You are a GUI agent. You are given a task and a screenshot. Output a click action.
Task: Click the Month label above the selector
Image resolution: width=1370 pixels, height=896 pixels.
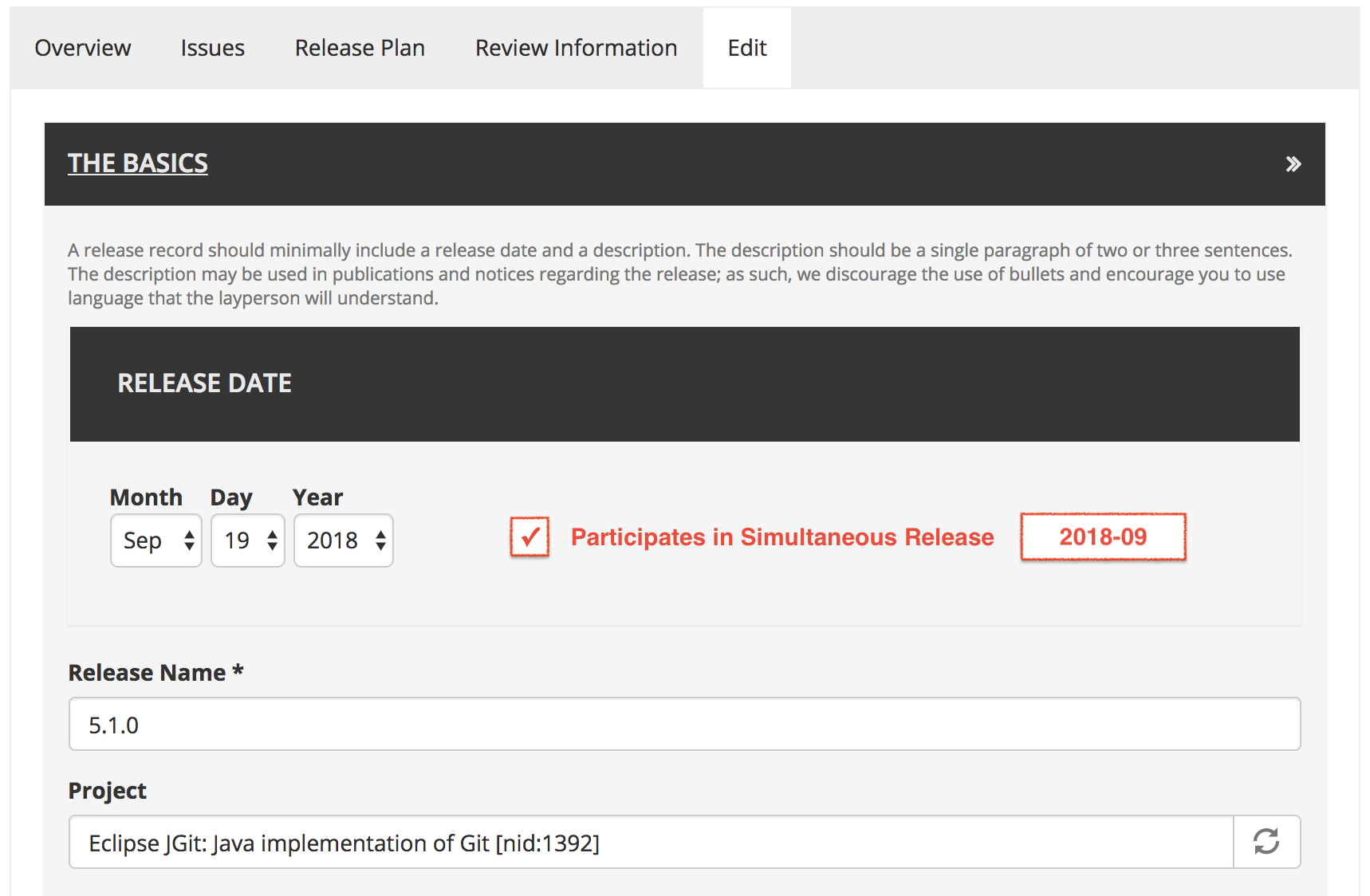click(x=146, y=497)
